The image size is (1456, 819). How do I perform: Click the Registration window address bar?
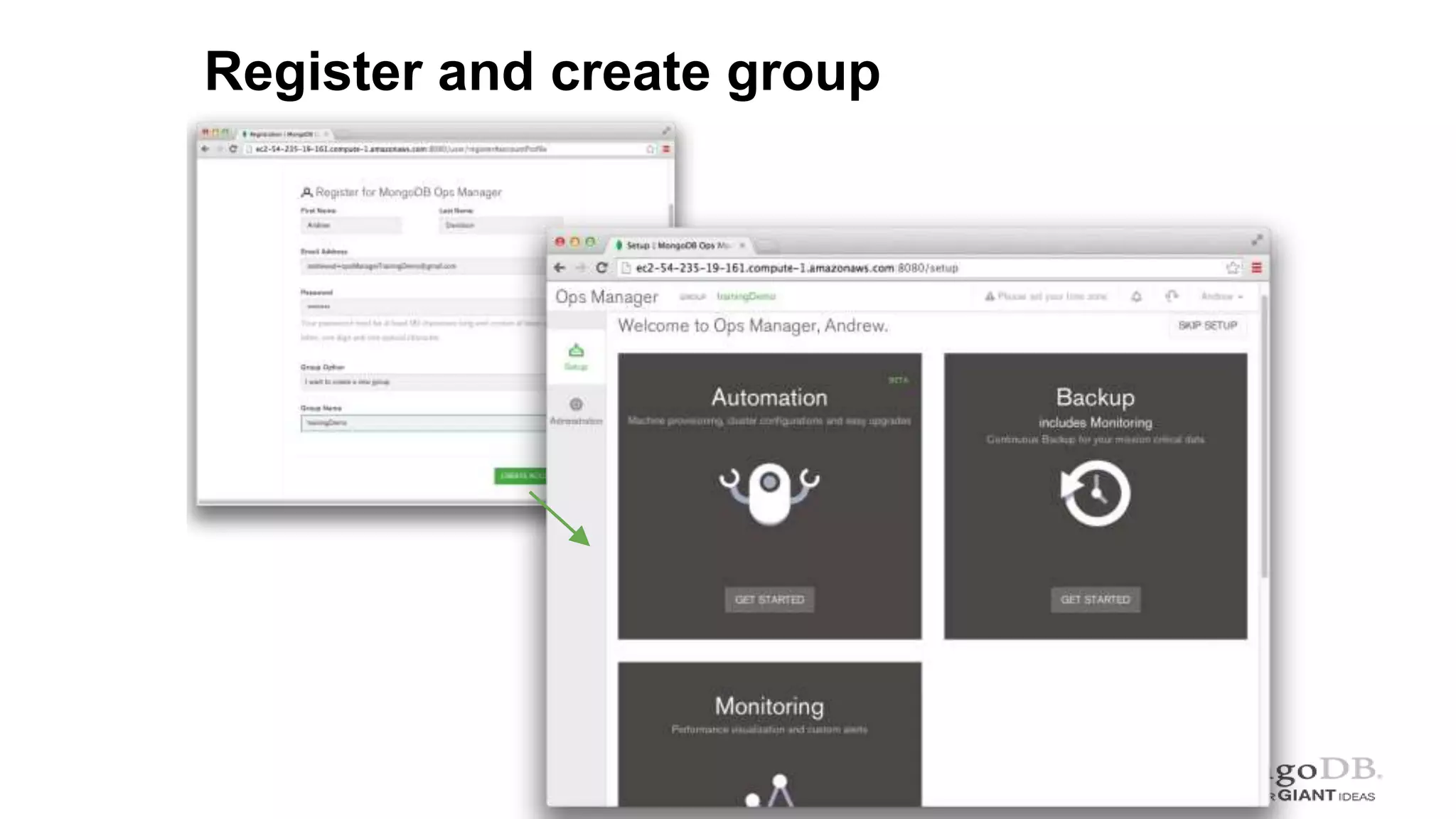(449, 149)
